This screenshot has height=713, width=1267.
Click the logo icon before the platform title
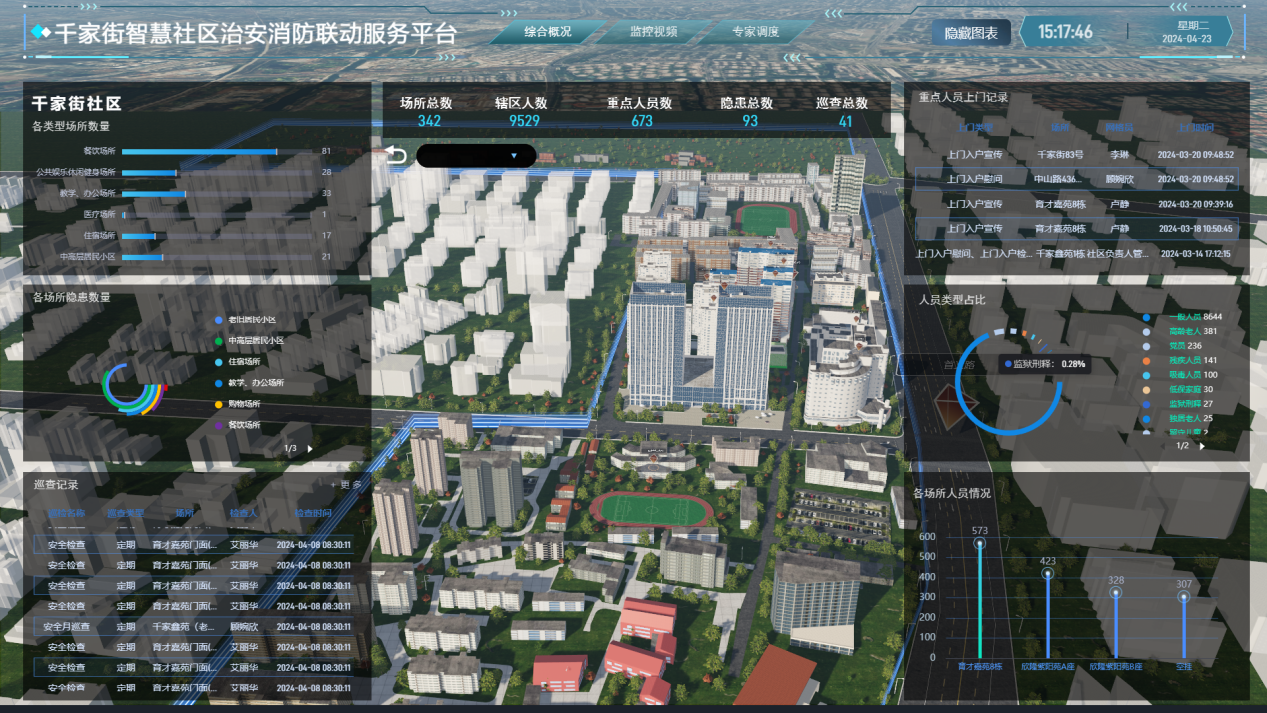point(41,33)
